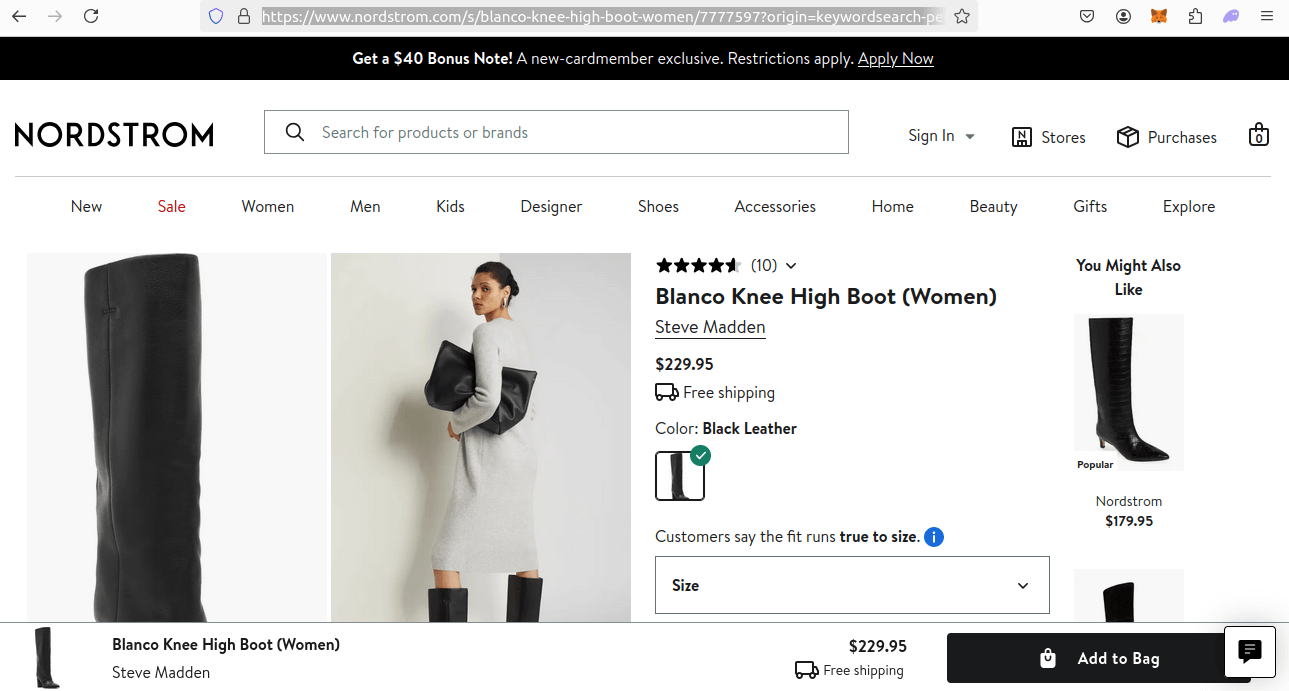
Task: Expand the Sign In dropdown
Action: [941, 136]
